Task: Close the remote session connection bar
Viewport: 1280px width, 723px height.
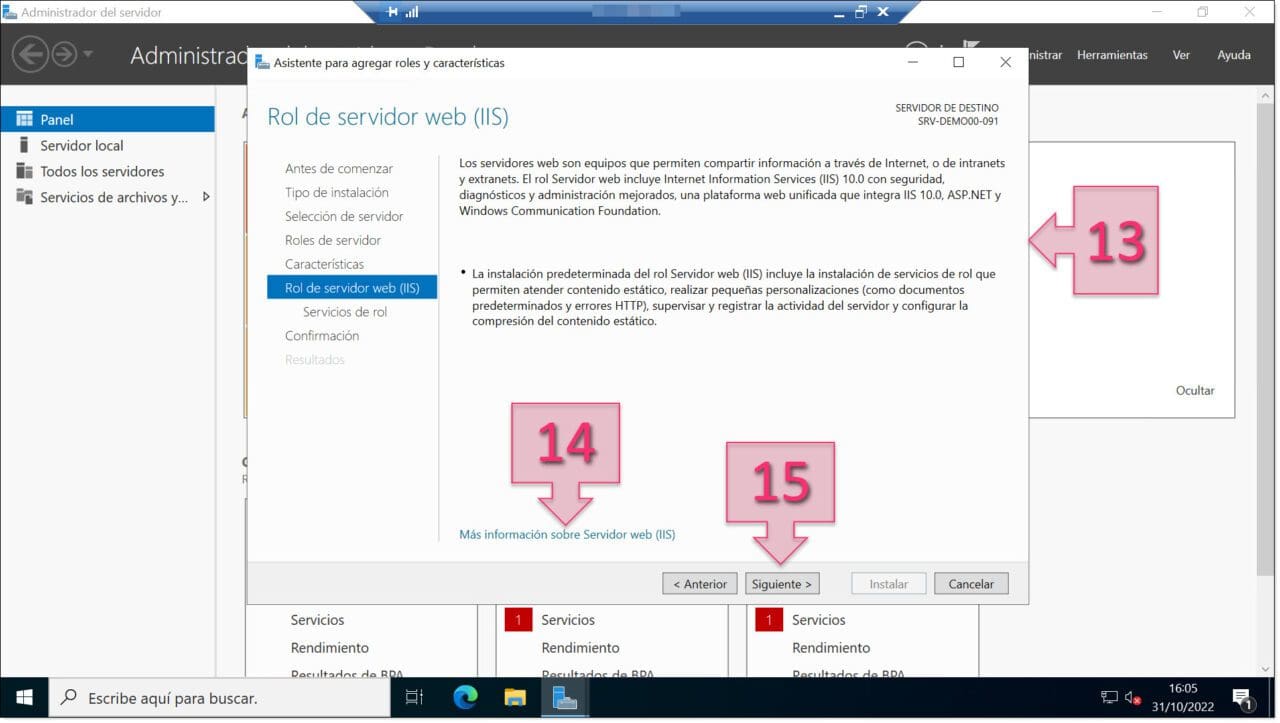Action: point(883,12)
